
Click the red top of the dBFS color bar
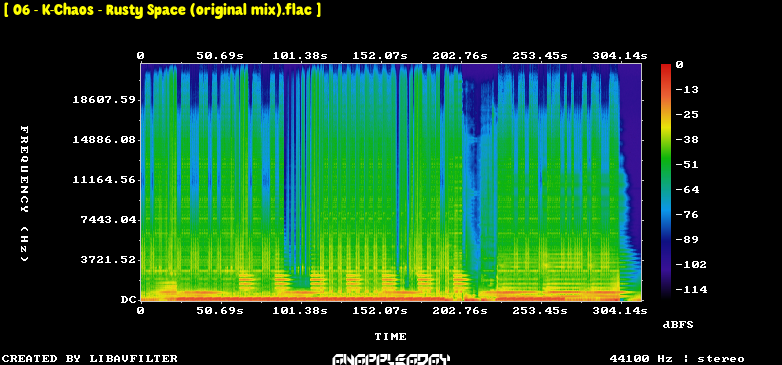tap(666, 68)
